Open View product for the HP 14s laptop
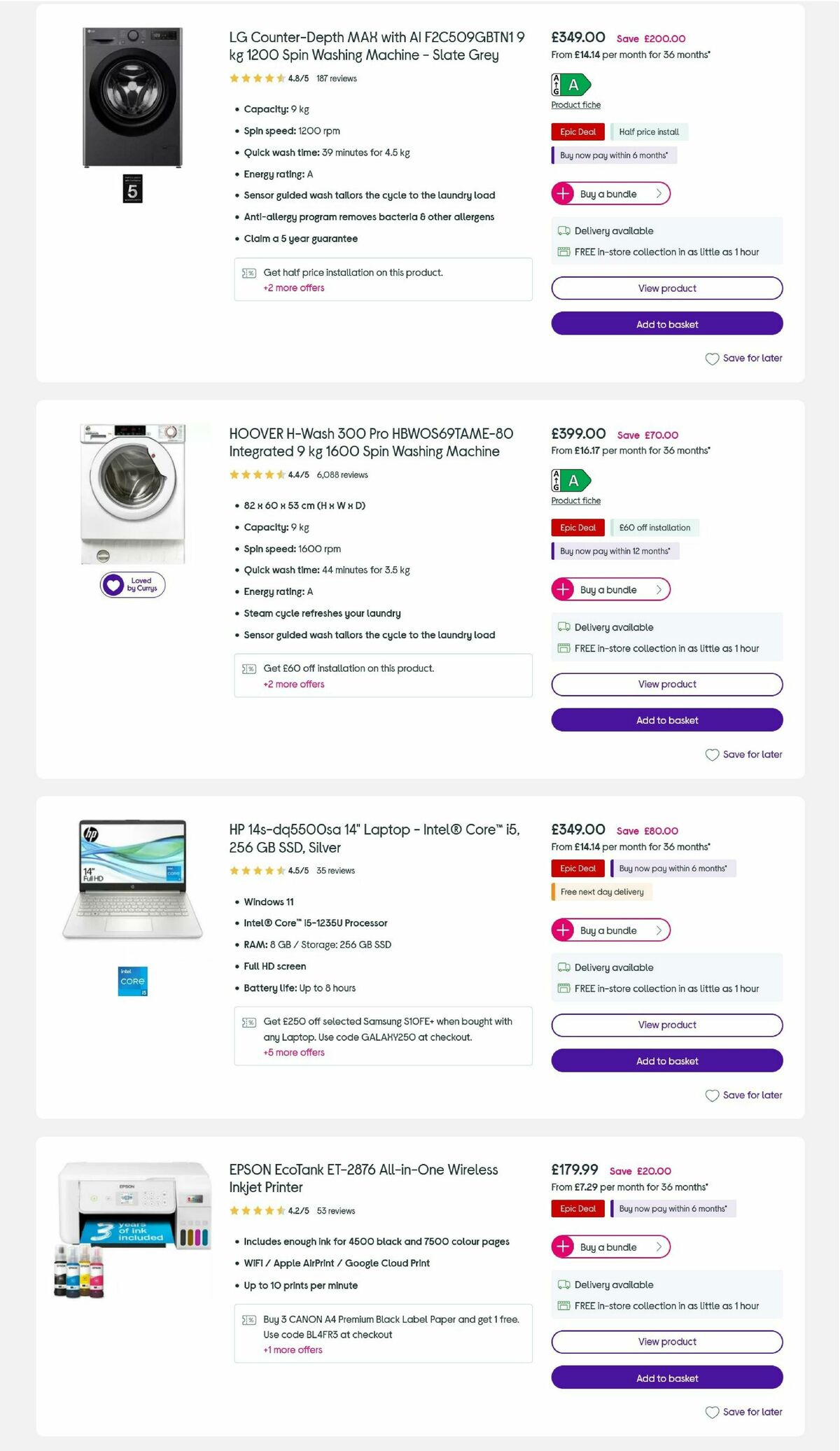 pos(666,1024)
